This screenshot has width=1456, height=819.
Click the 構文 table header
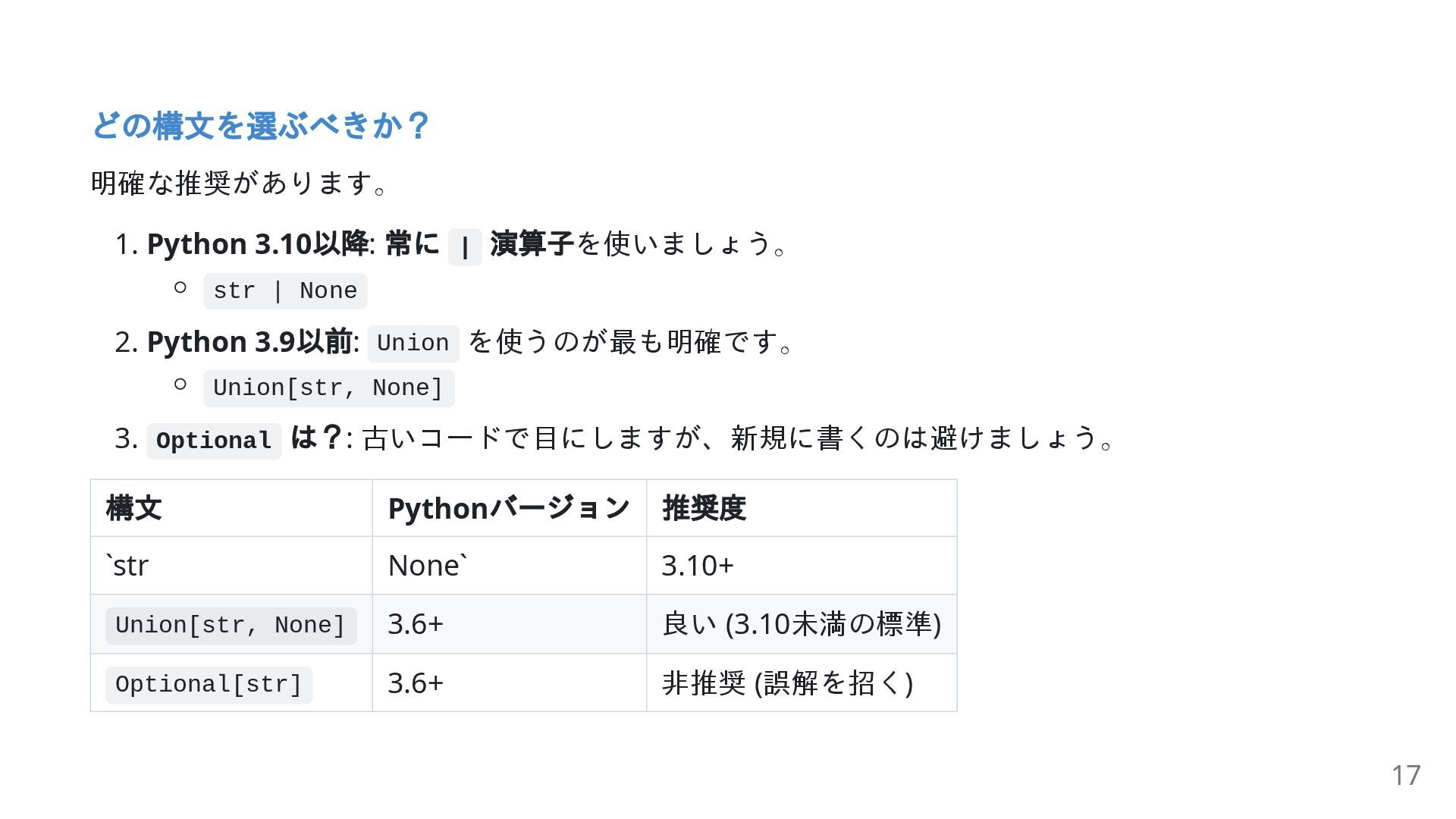231,508
